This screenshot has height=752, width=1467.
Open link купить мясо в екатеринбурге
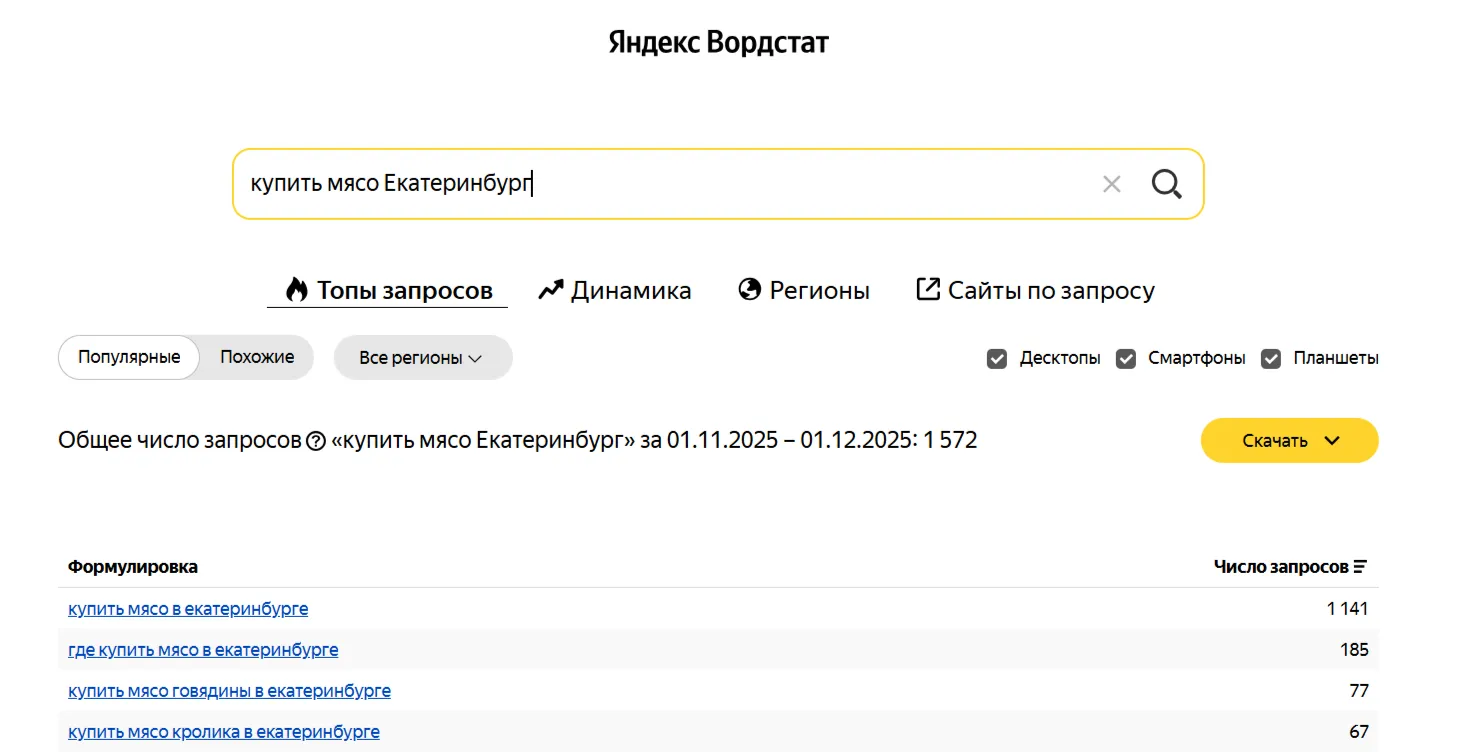click(x=188, y=609)
